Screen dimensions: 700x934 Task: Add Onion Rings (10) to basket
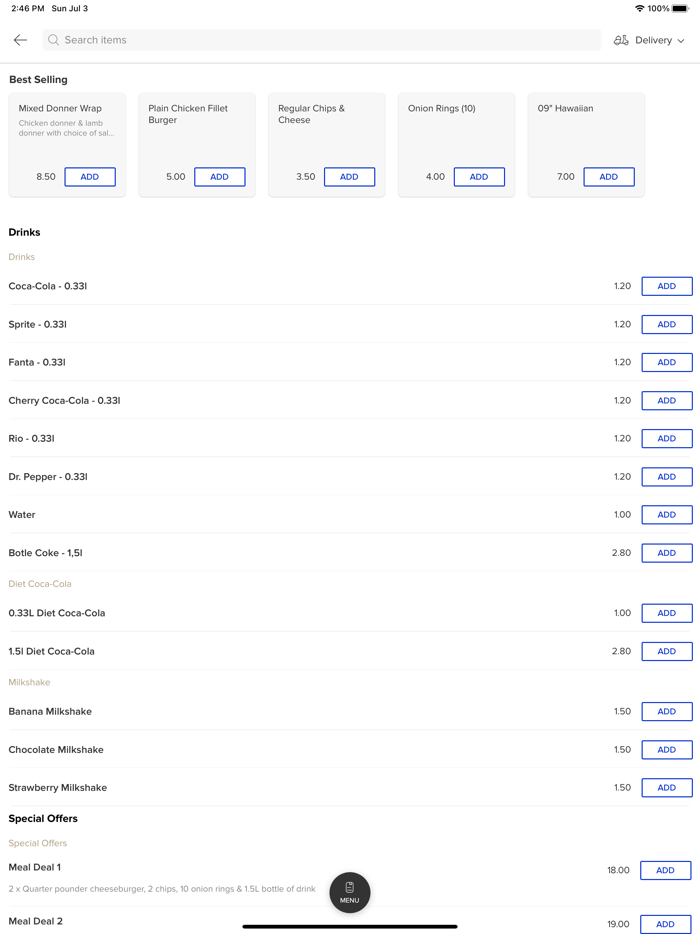tap(479, 177)
